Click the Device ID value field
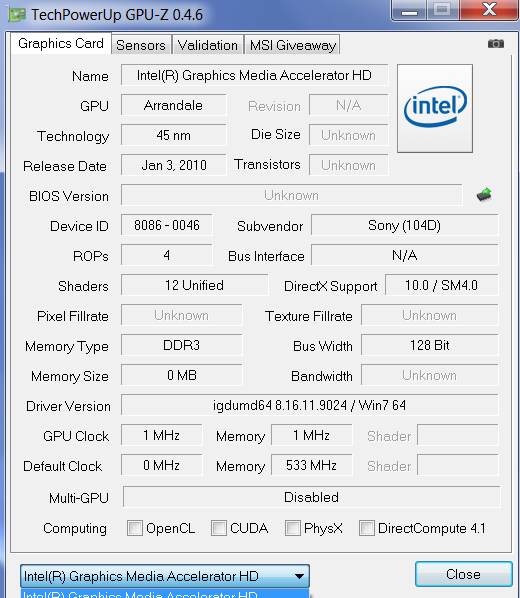 tap(167, 225)
